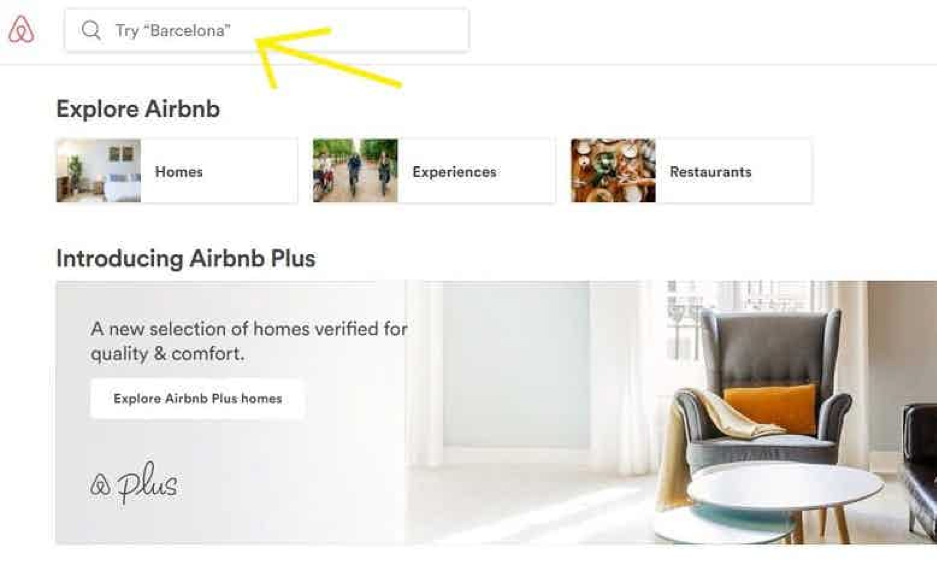937x570 pixels.
Task: Click the Experiences label text
Action: coord(454,172)
